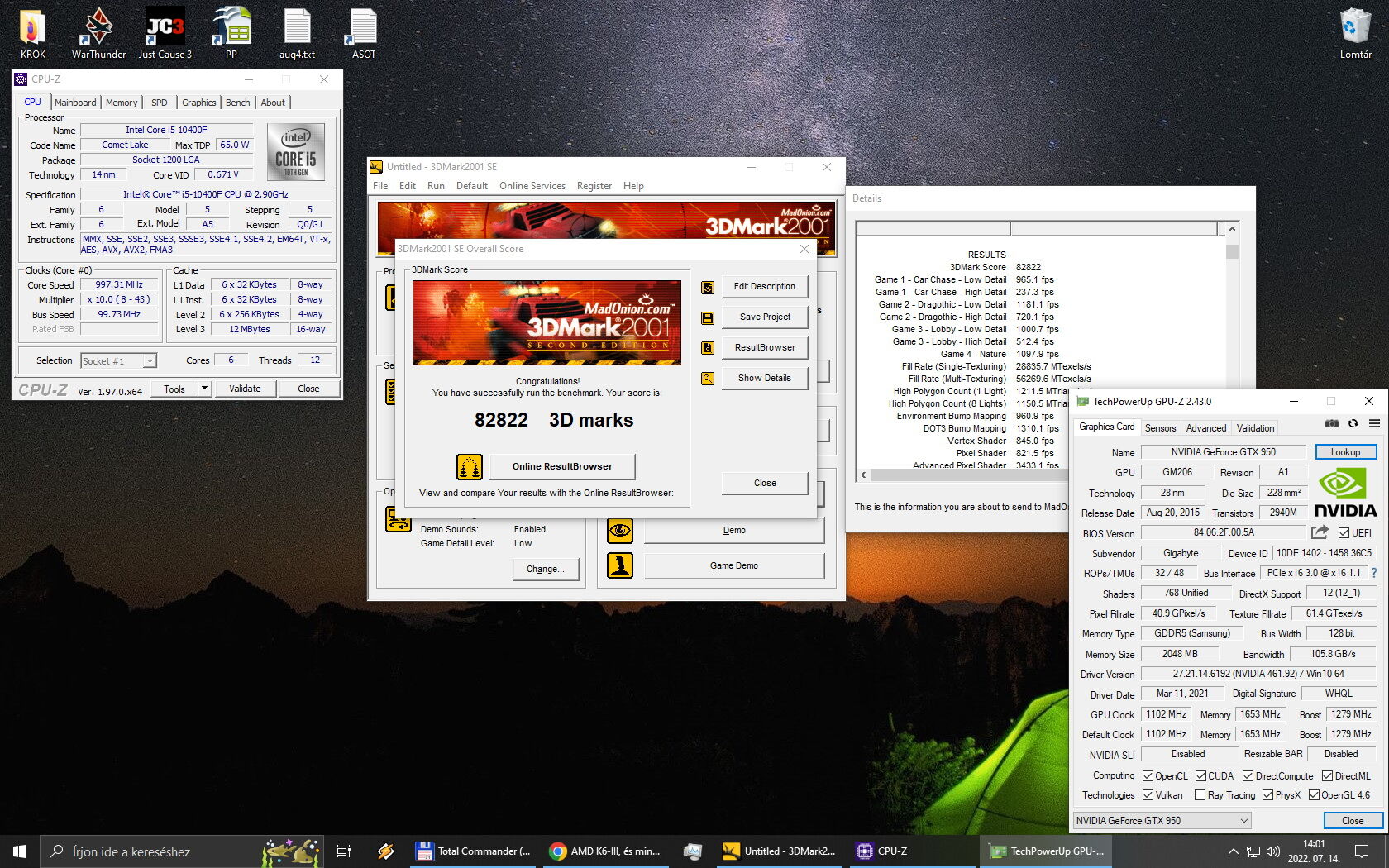1389x868 pixels.
Task: Launch the WarThunder desktop icon
Action: click(98, 33)
